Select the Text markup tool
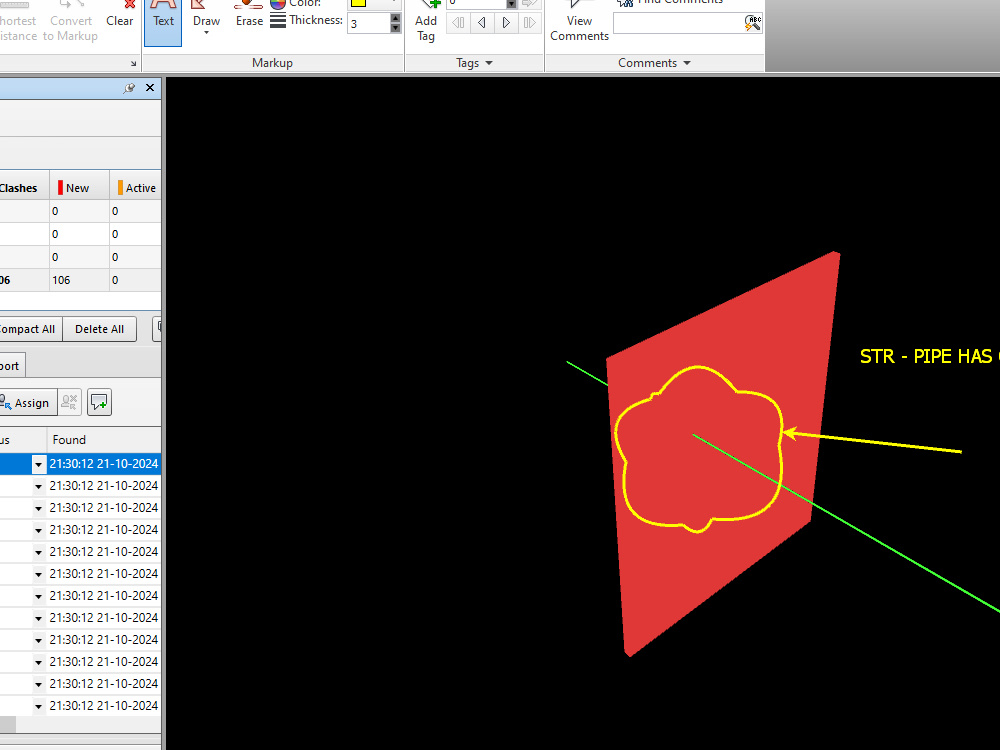This screenshot has width=1000, height=750. click(x=163, y=22)
